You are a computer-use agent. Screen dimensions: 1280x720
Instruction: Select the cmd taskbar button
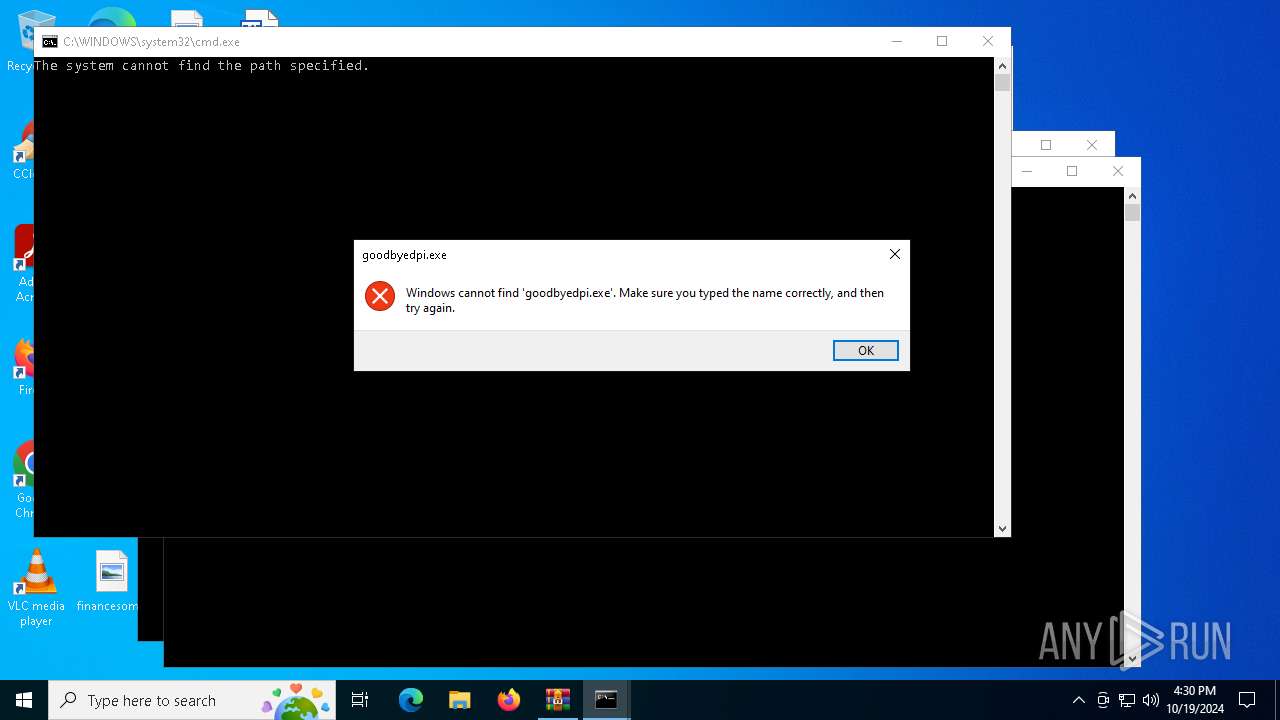(x=606, y=700)
